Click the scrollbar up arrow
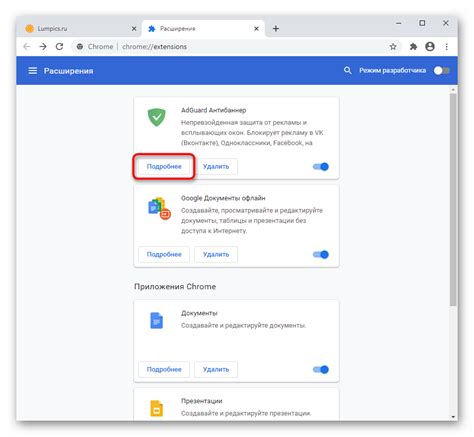 [453, 90]
